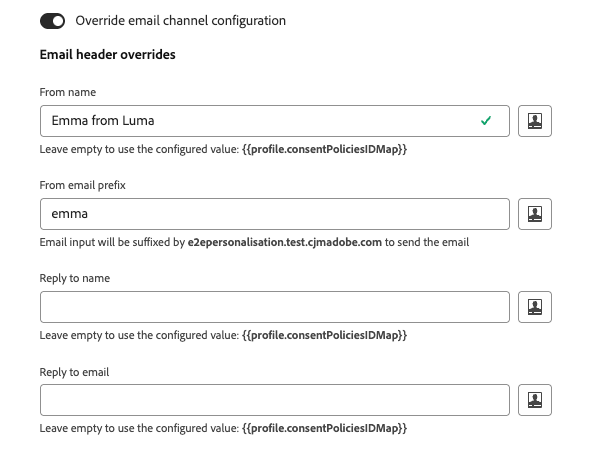Click the Reply to email field label
Screen dimensions: 595x449
74,372
